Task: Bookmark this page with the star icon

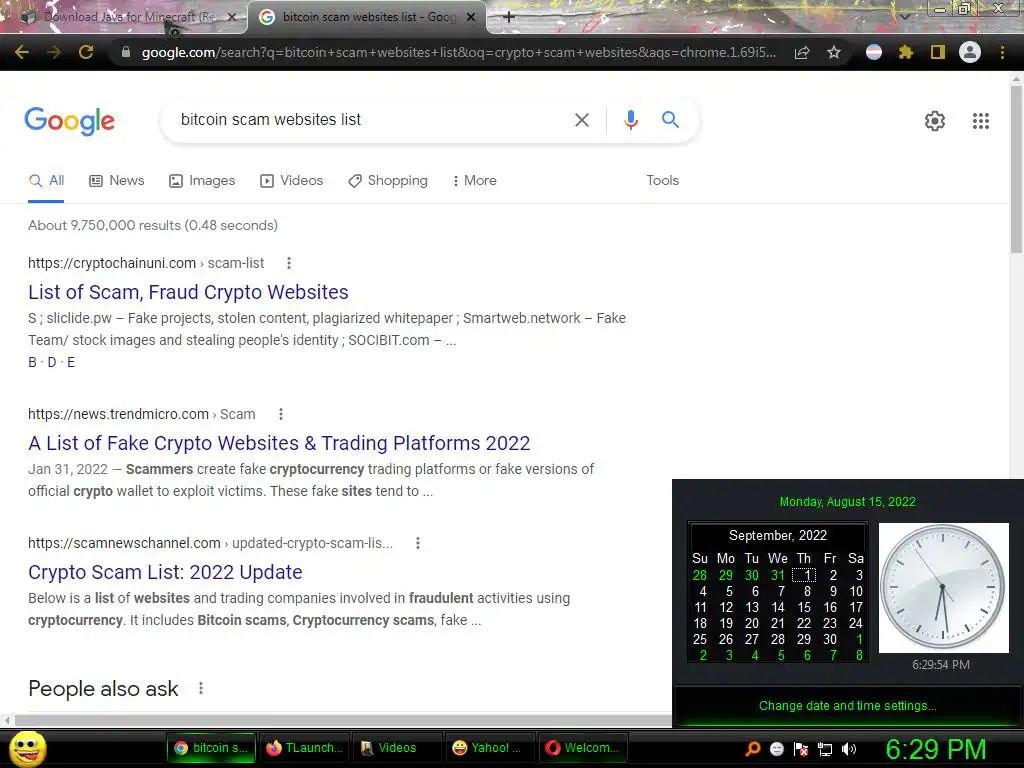Action: click(x=834, y=52)
